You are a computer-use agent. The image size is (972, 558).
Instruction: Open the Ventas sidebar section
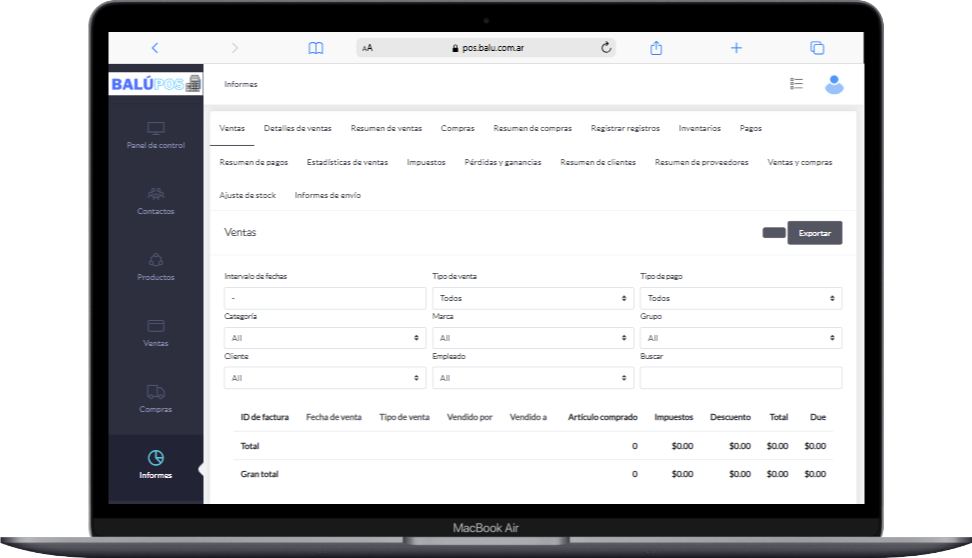[155, 326]
